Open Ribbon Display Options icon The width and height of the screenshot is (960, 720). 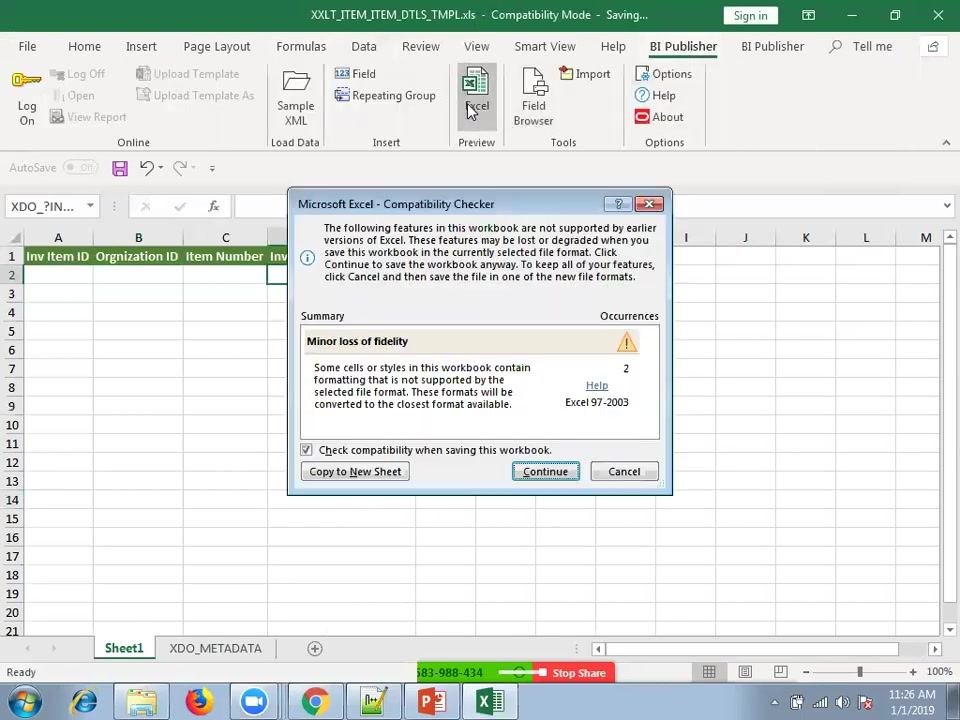point(808,15)
